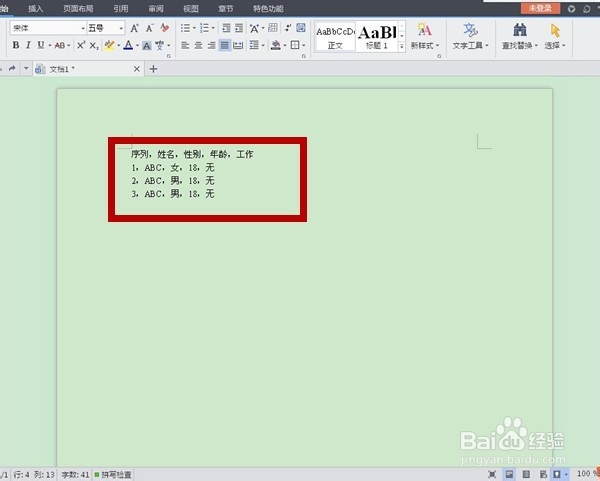This screenshot has height=481, width=600.
Task: Open 新样式 new style menu
Action: pyautogui.click(x=424, y=36)
